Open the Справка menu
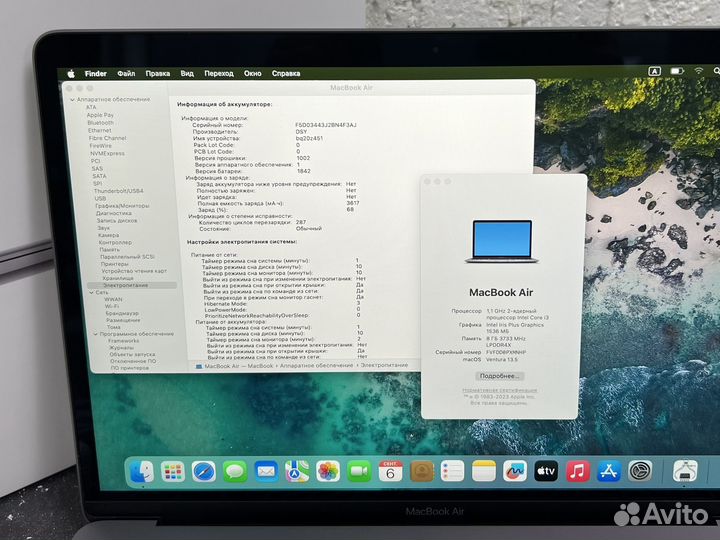This screenshot has height=540, width=720. tap(286, 73)
